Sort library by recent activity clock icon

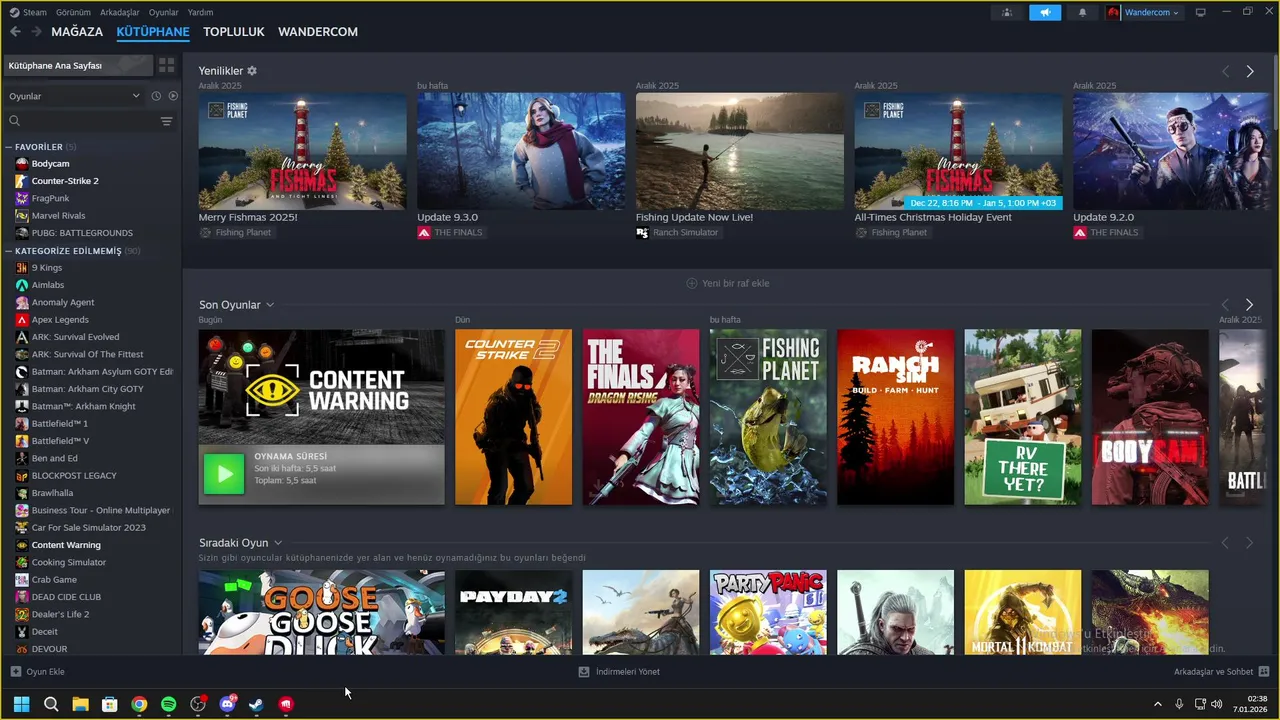(156, 96)
